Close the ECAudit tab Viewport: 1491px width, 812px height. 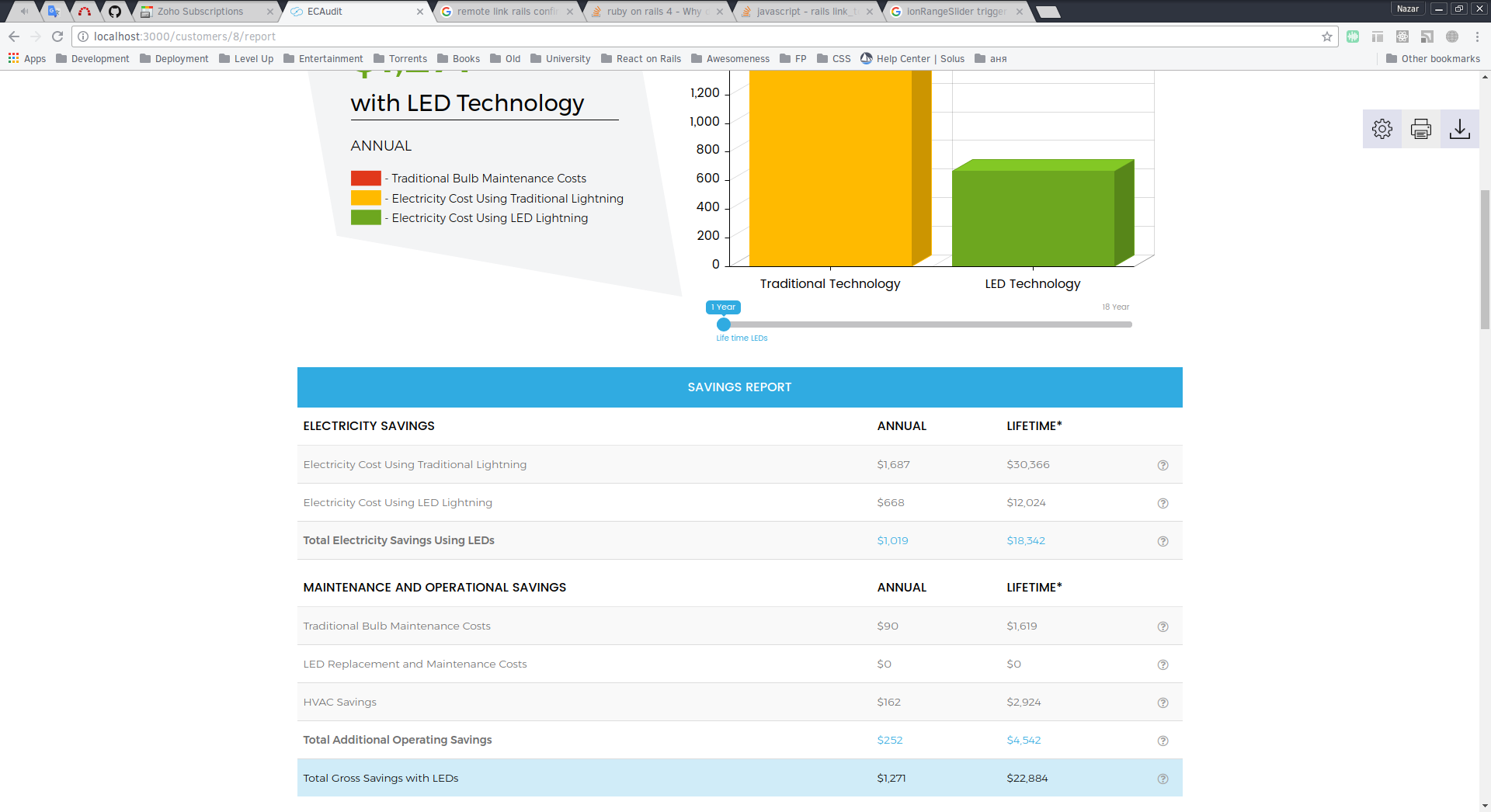[420, 12]
